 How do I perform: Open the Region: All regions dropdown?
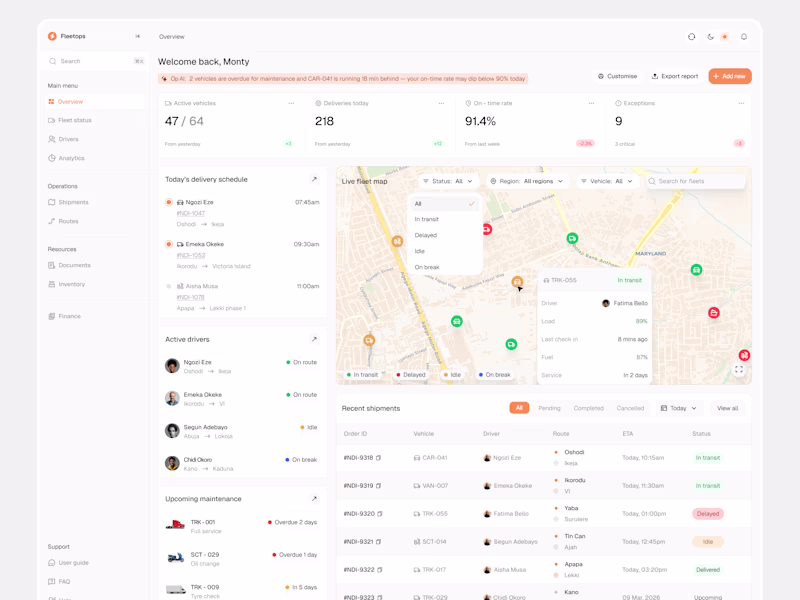coord(527,181)
